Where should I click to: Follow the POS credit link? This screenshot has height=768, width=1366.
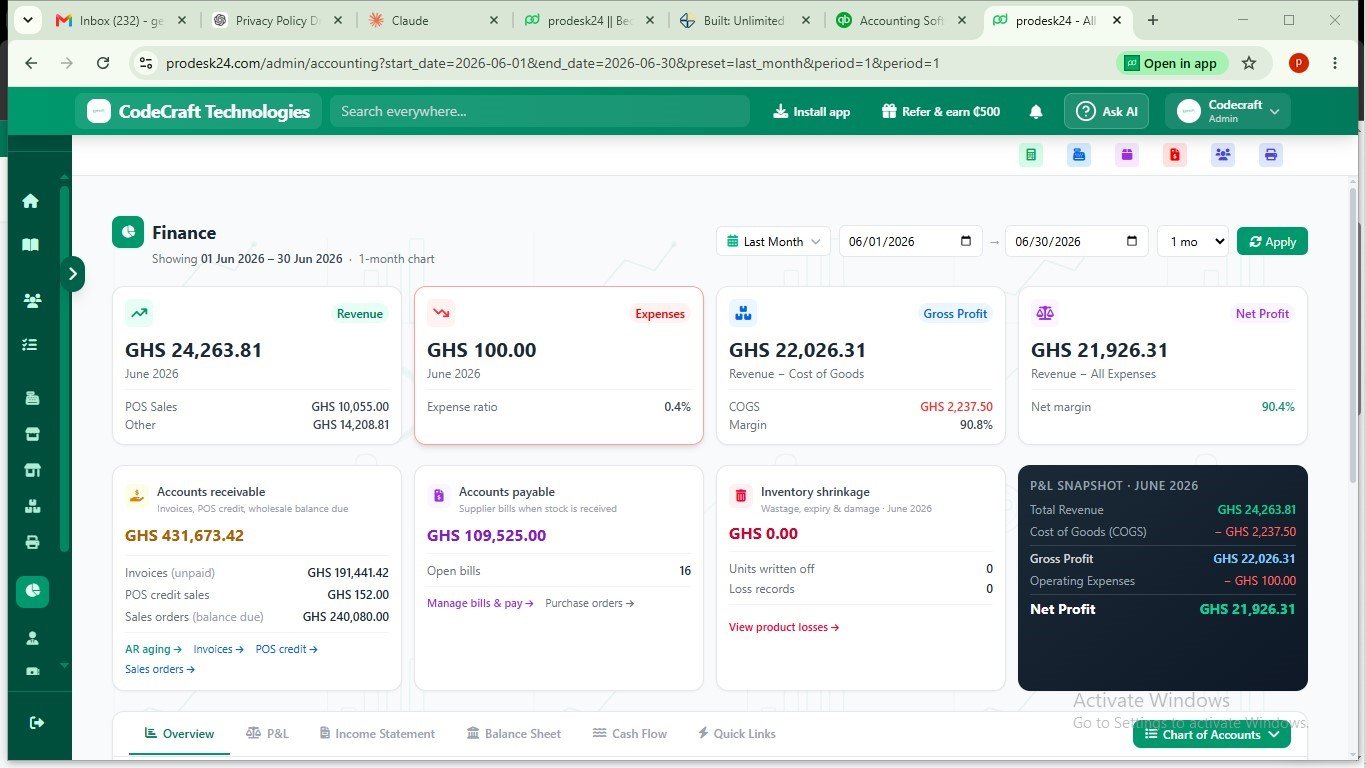point(286,649)
